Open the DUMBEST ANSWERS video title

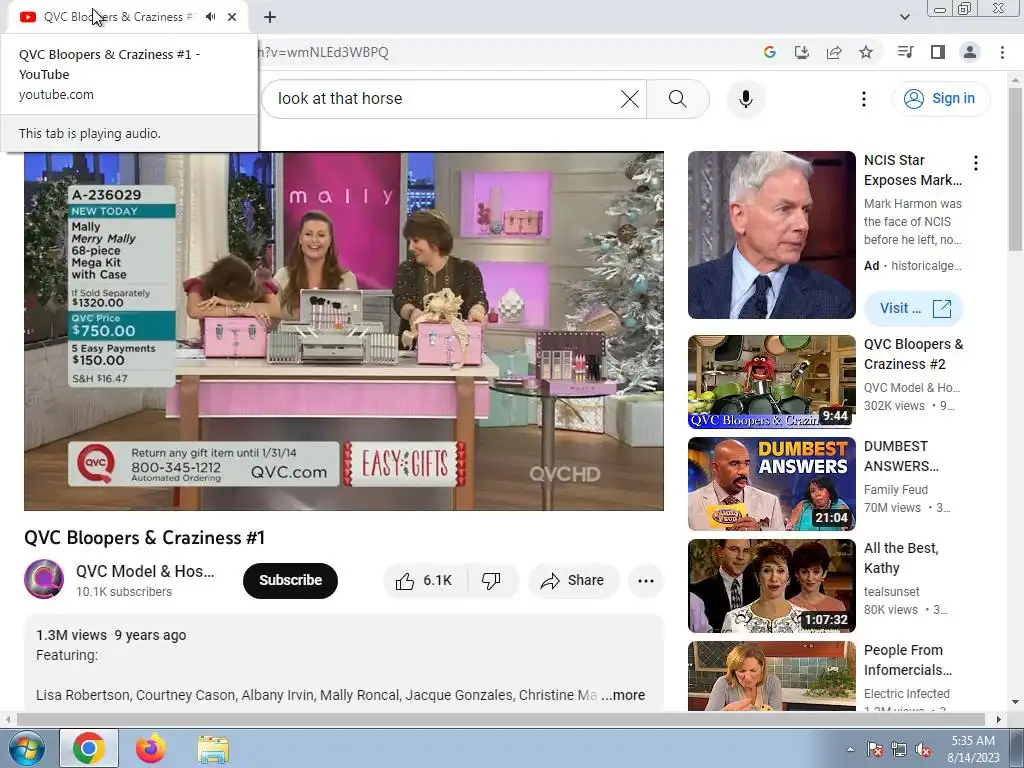click(x=901, y=456)
